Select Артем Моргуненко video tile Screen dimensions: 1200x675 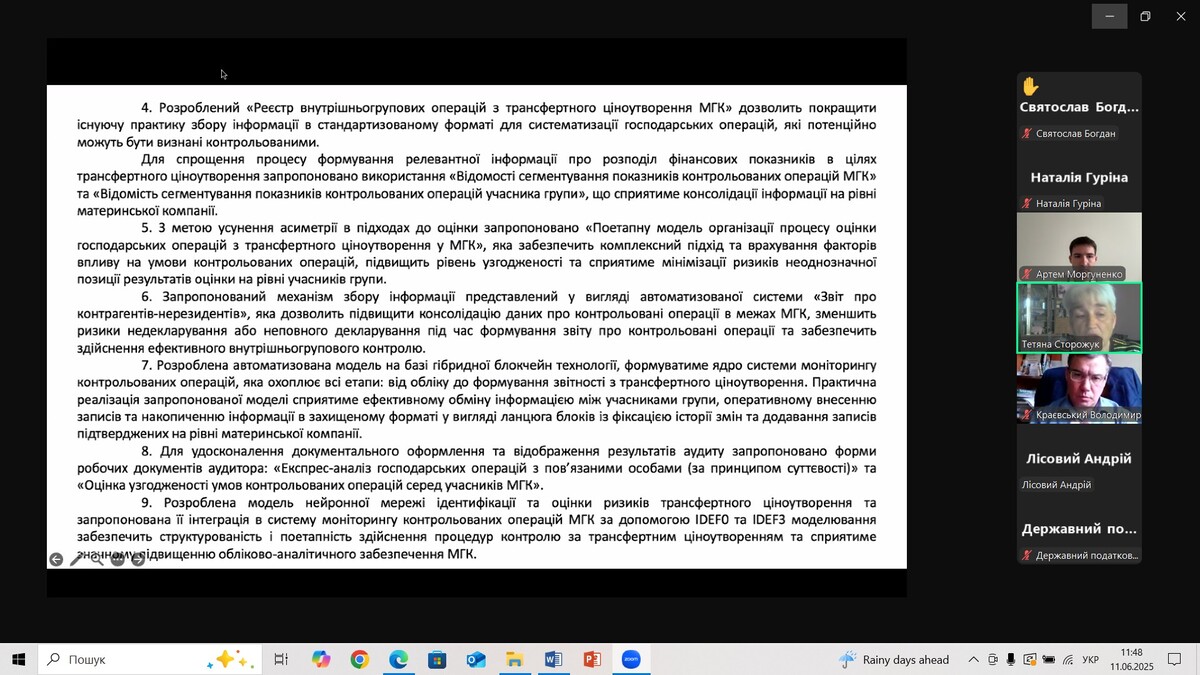(x=1079, y=247)
